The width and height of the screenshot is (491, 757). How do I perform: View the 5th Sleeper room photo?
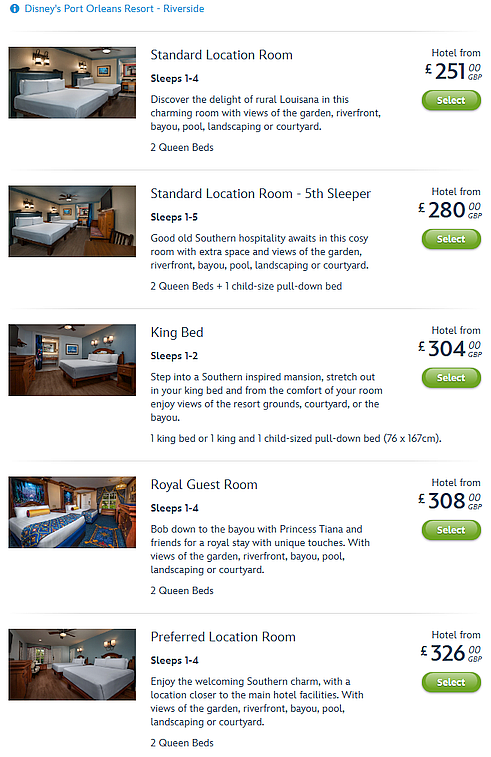point(72,221)
